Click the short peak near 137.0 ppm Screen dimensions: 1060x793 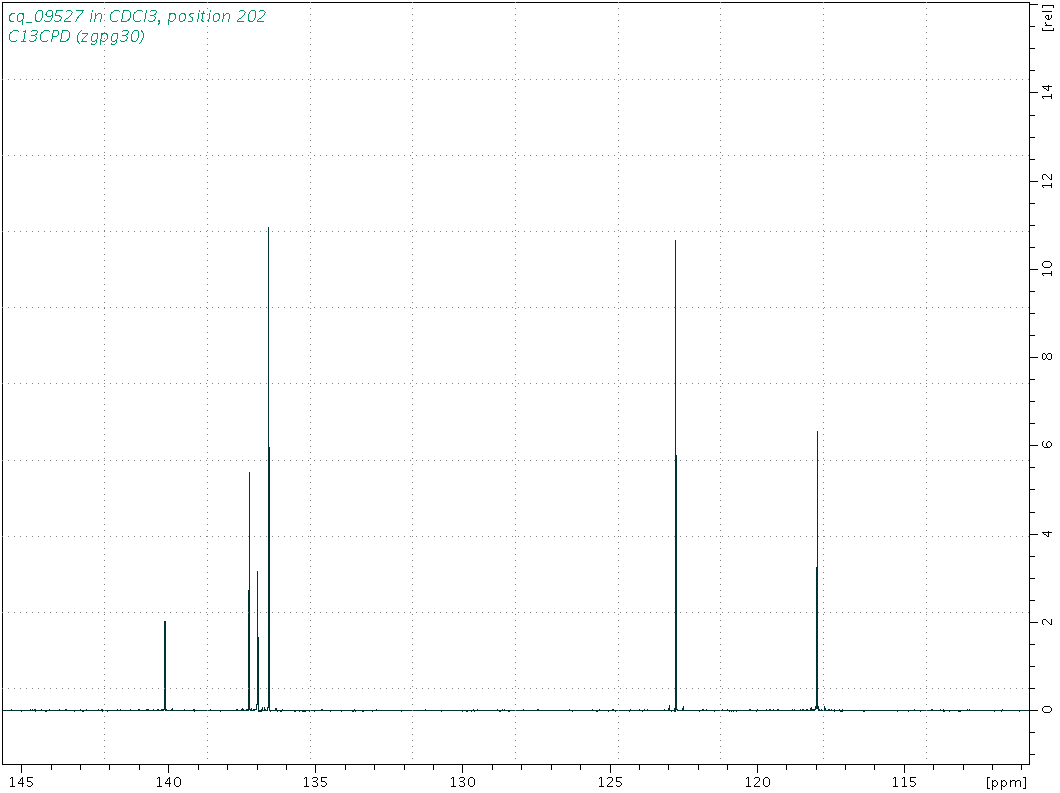pyautogui.click(x=258, y=640)
